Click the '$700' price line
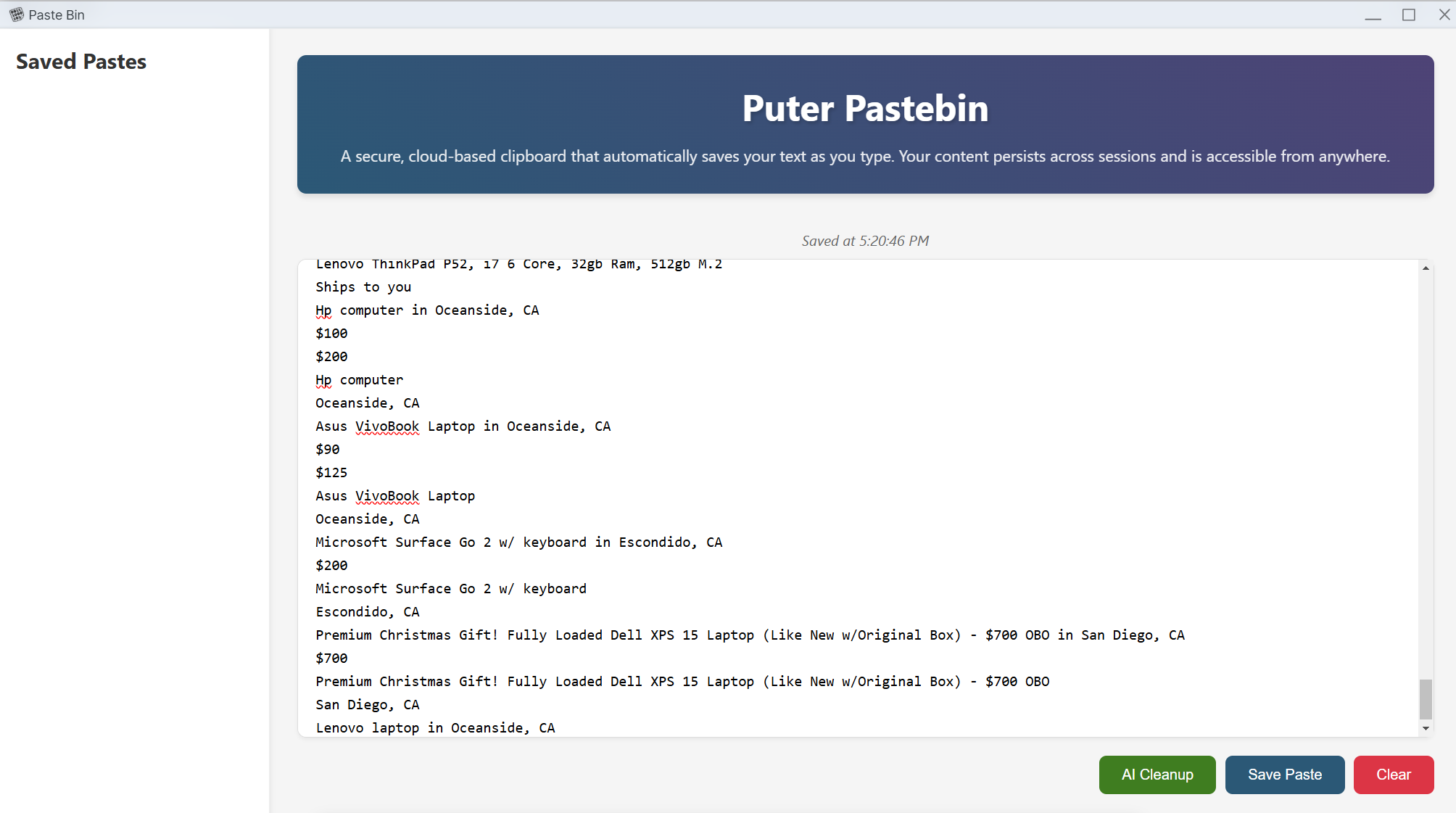Screen dimensions: 1456x813 pos(331,659)
